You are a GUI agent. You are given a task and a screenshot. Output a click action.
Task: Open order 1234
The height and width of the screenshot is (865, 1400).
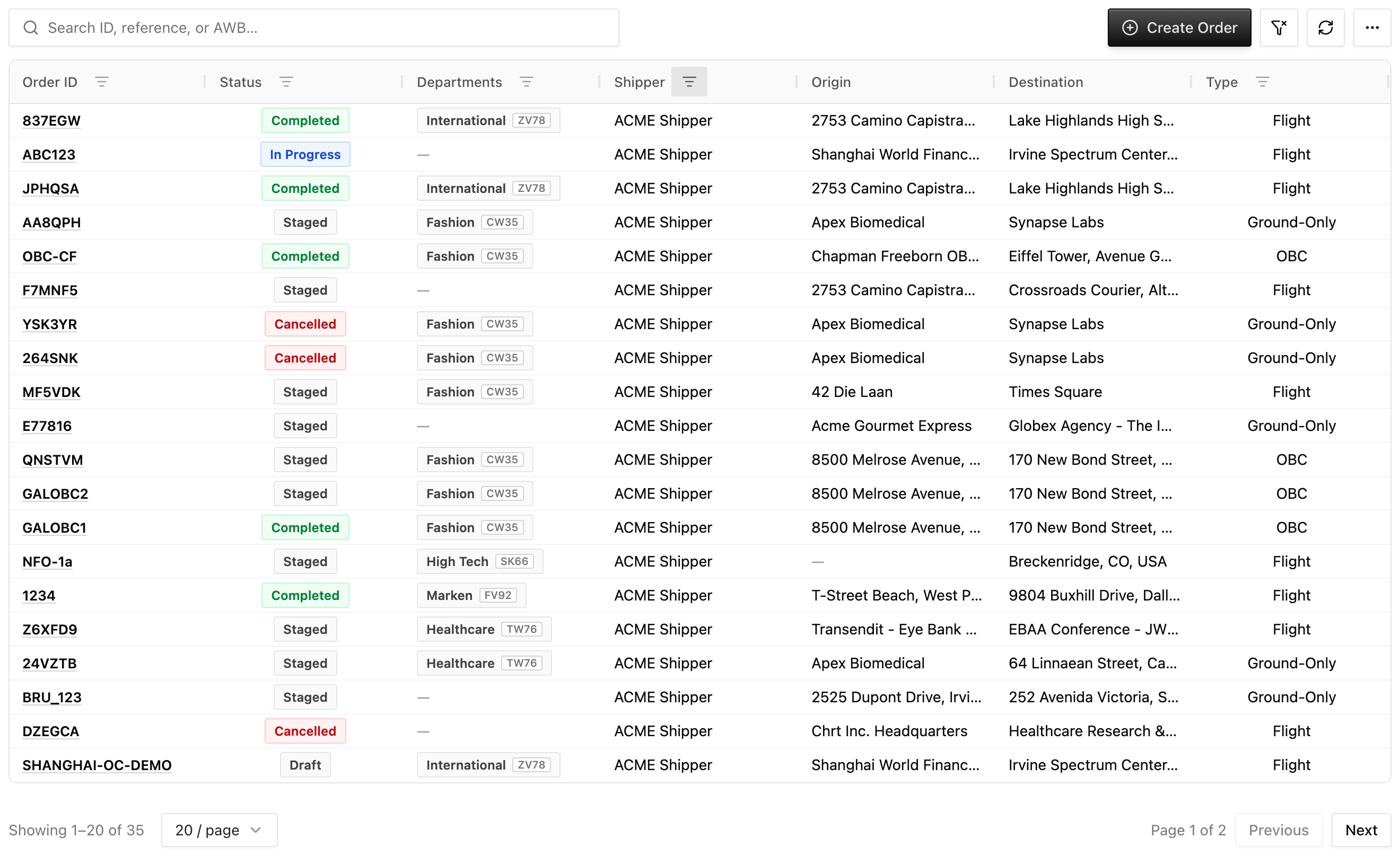pos(39,596)
